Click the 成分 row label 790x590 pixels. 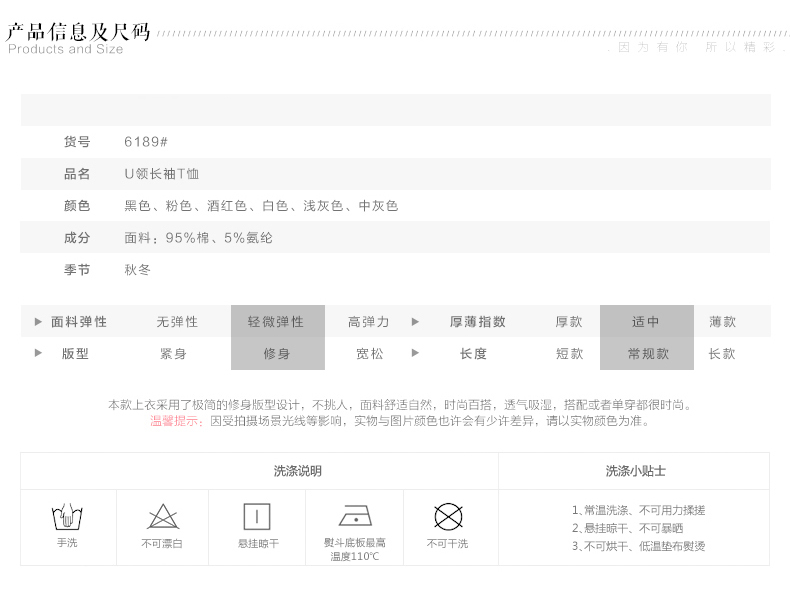point(77,237)
